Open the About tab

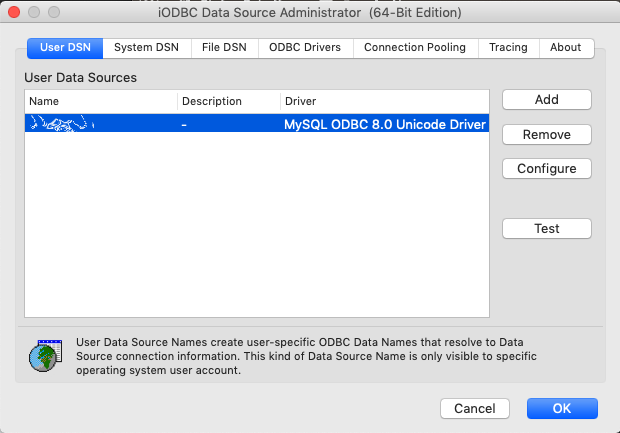(566, 48)
